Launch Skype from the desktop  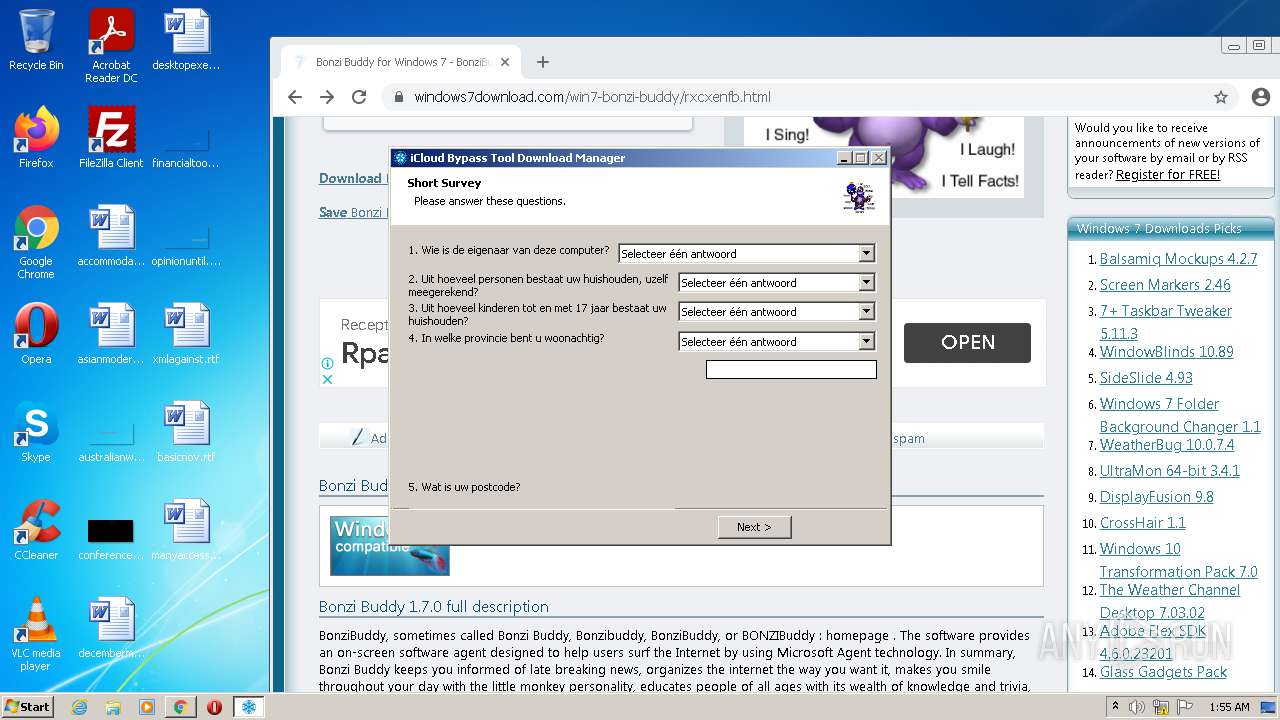[36, 432]
